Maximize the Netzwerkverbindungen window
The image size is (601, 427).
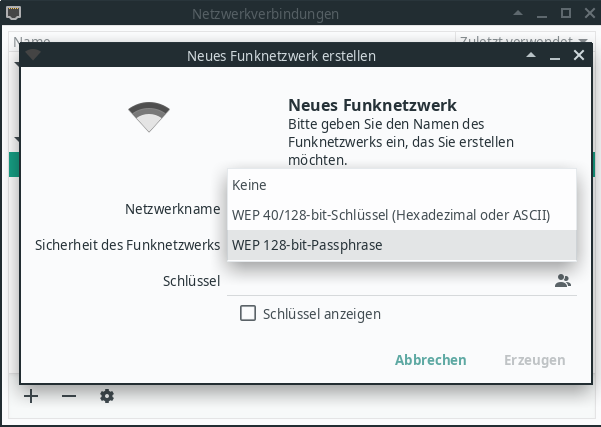pos(566,14)
